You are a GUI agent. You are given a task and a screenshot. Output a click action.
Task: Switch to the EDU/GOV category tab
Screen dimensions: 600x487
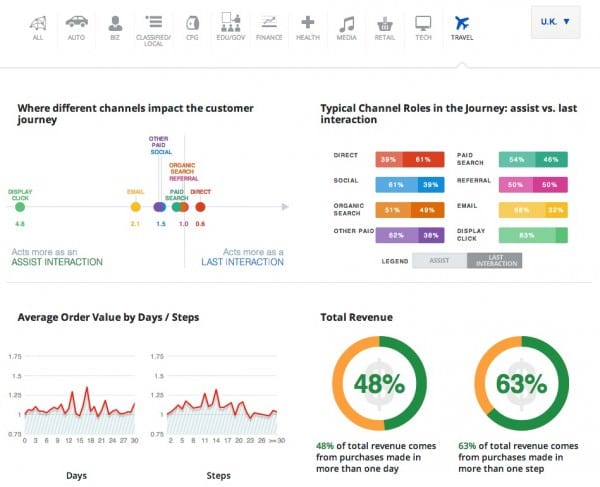click(x=231, y=26)
